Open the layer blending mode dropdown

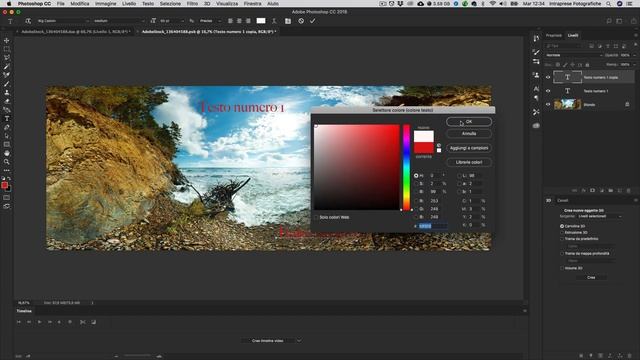click(x=574, y=55)
